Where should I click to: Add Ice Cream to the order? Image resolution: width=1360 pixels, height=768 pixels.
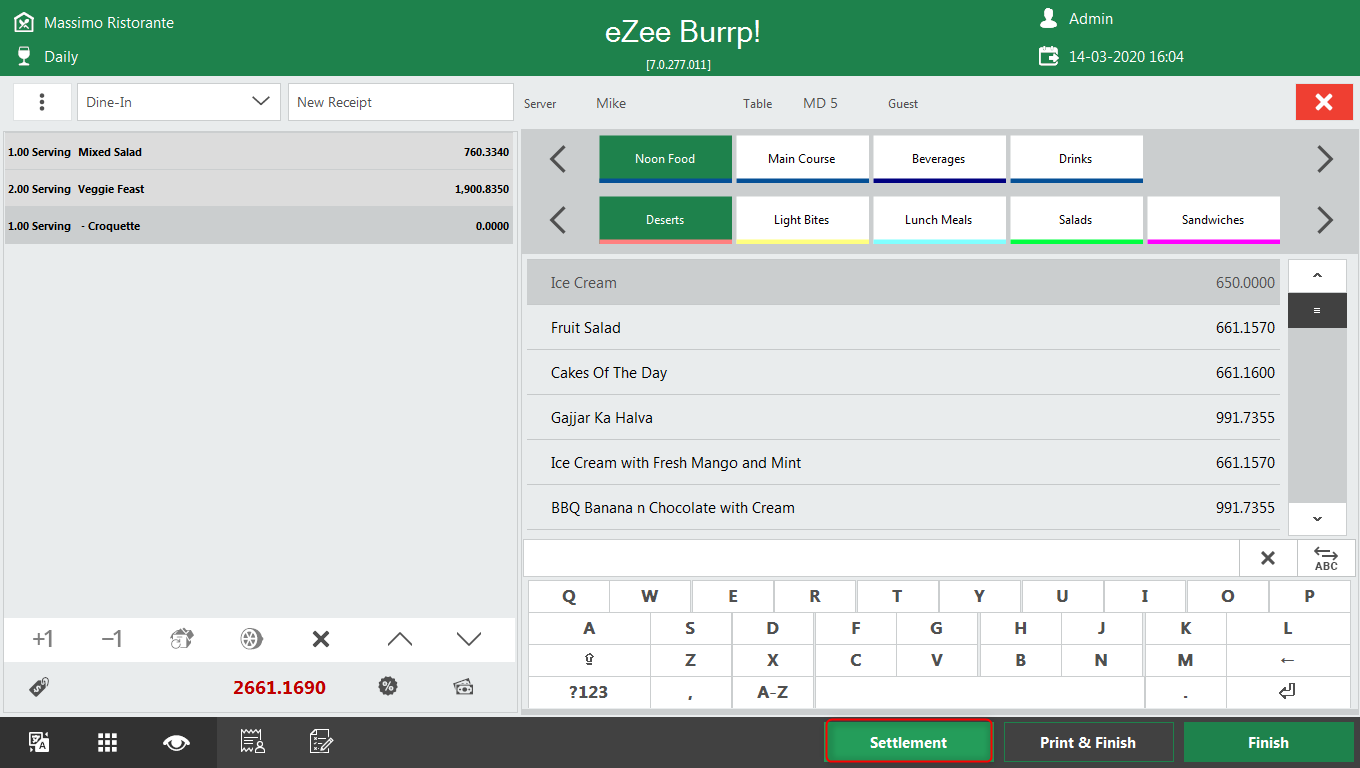[903, 283]
